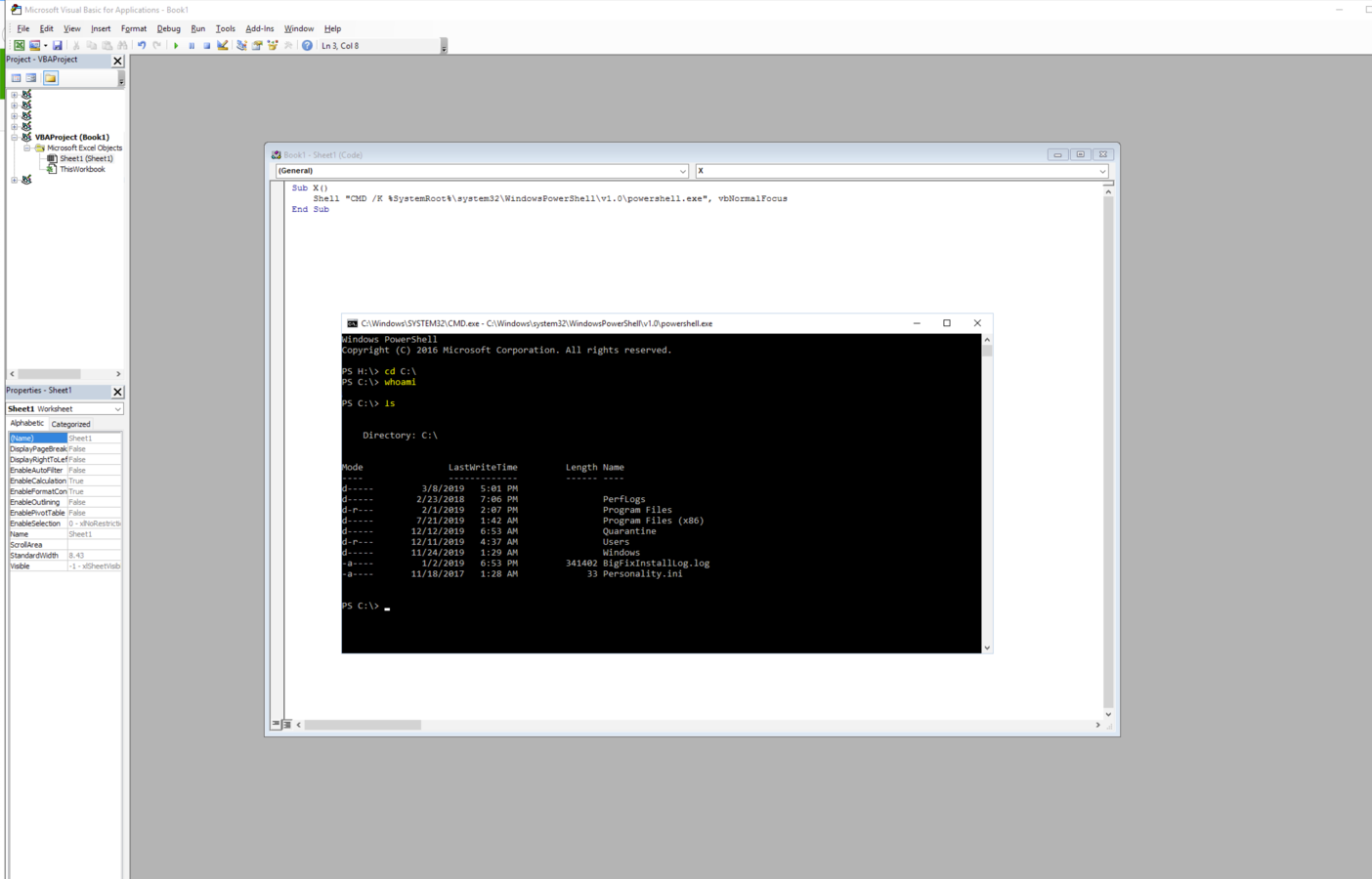The height and width of the screenshot is (879, 1372).
Task: Close the Project - VBAProject panel
Action: (118, 61)
